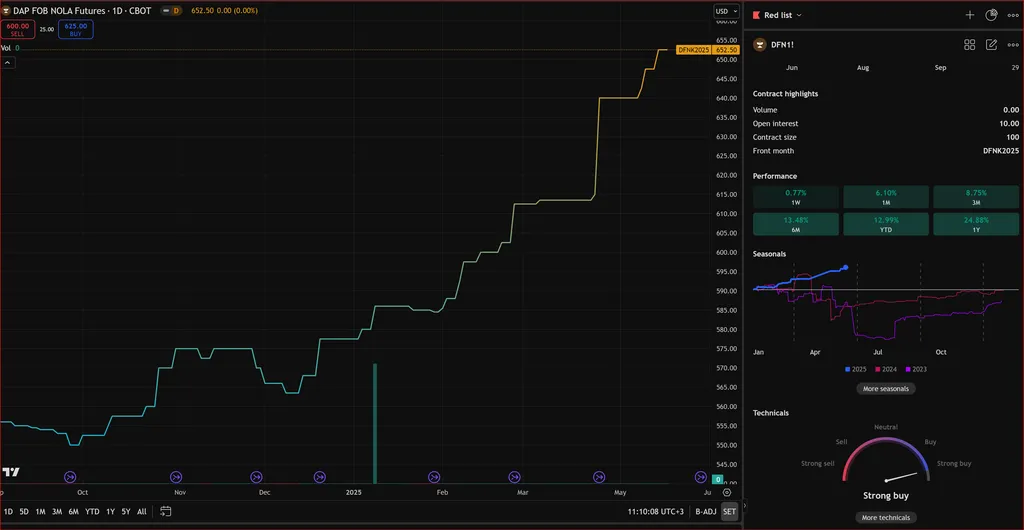The height and width of the screenshot is (530, 1024).
Task: Click the 1Y performance tile 24.88%
Action: (976, 224)
